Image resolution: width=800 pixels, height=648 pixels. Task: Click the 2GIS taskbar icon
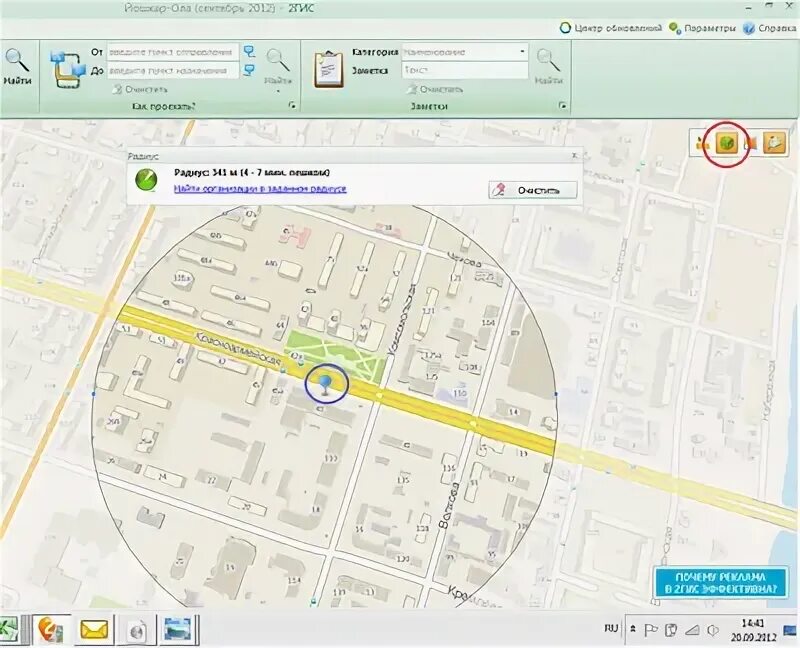pos(52,629)
